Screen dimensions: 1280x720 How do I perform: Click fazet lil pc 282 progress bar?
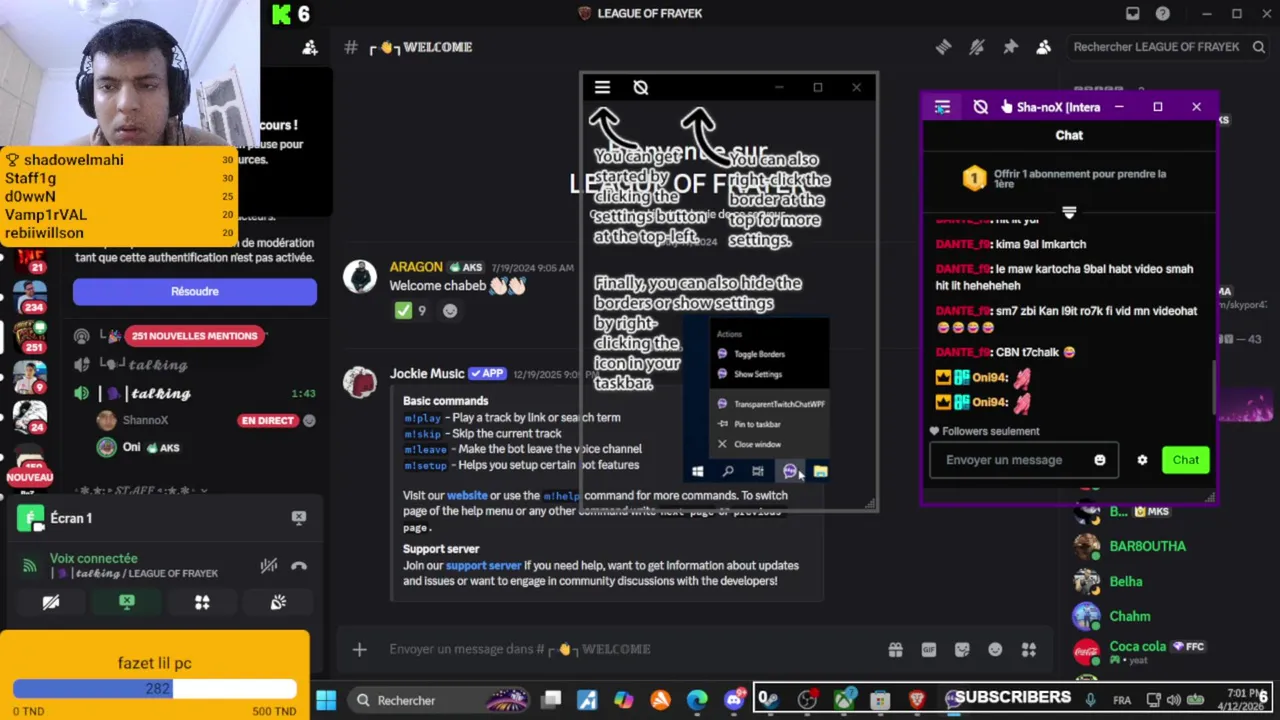(155, 689)
